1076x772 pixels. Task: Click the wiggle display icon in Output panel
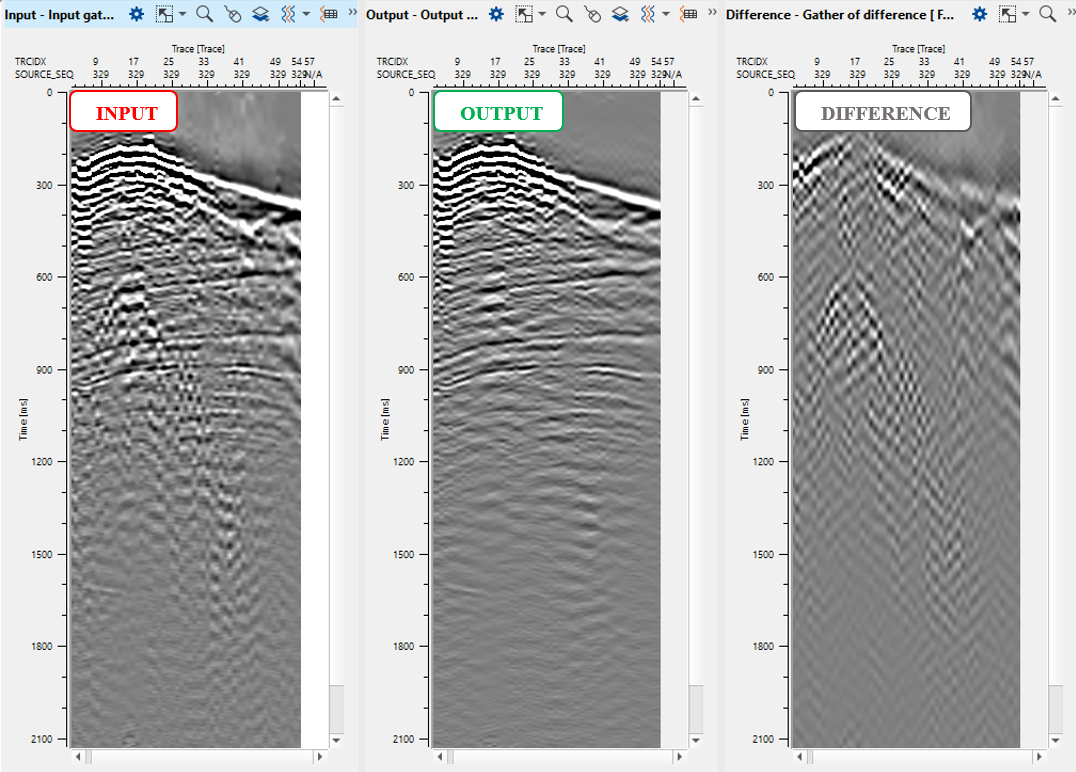click(648, 14)
